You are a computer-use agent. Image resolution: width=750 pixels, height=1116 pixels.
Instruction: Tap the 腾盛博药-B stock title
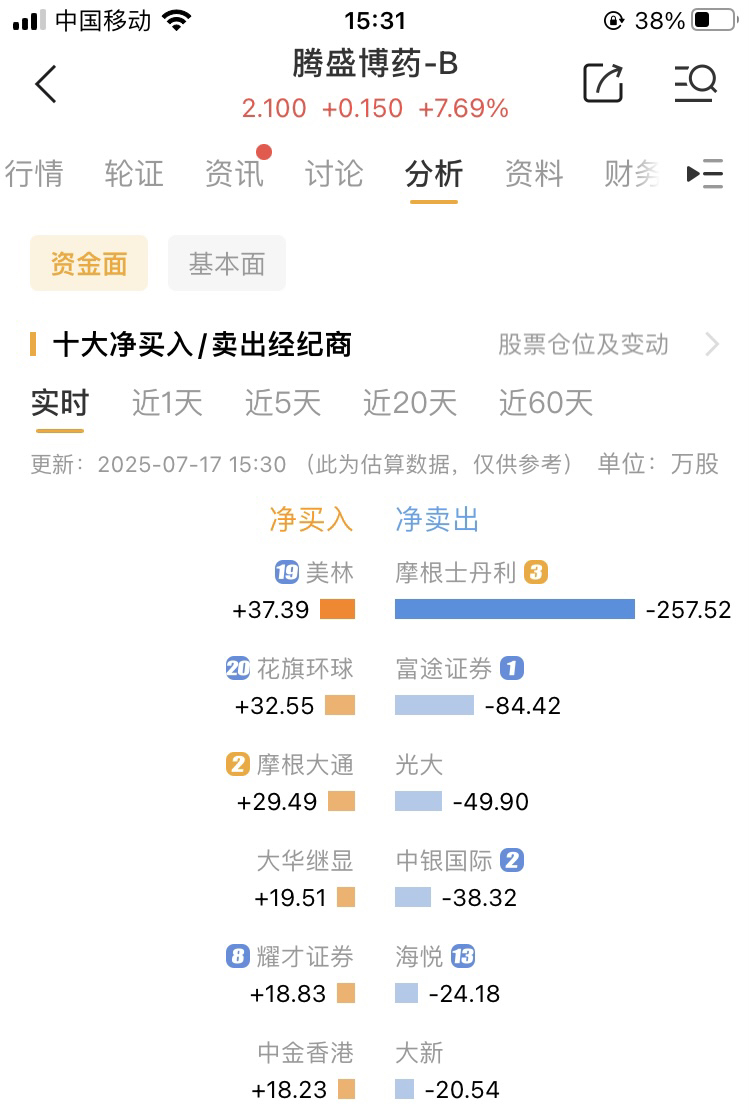click(375, 63)
